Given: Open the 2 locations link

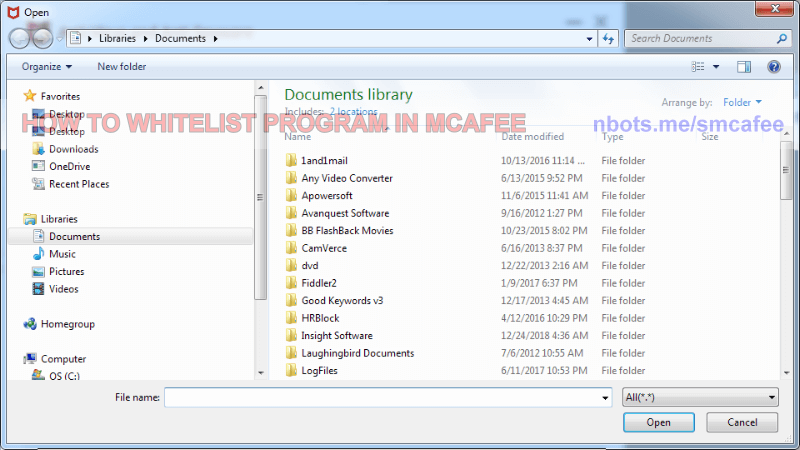Looking at the screenshot, I should [x=353, y=111].
